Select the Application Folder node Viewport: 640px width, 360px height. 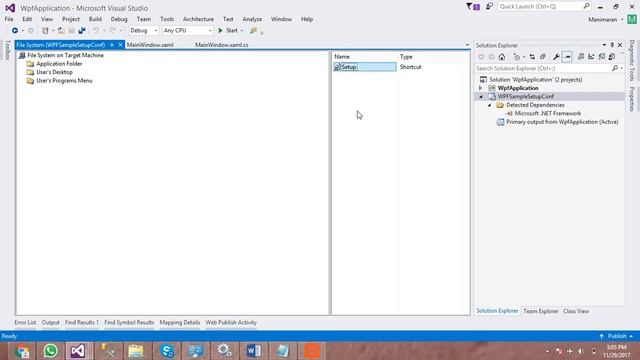pyautogui.click(x=59, y=64)
